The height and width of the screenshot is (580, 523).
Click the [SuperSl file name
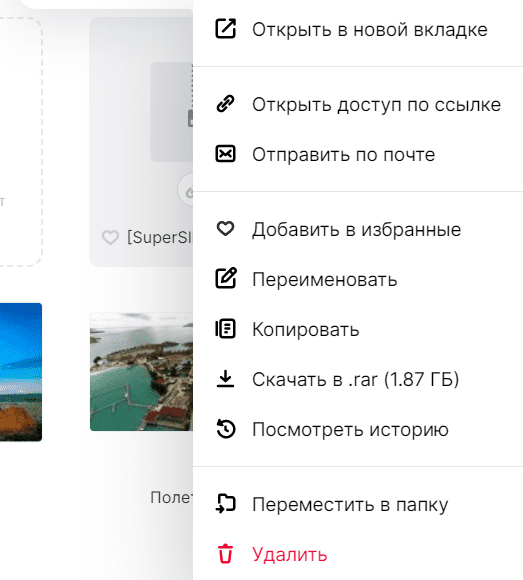[160, 237]
